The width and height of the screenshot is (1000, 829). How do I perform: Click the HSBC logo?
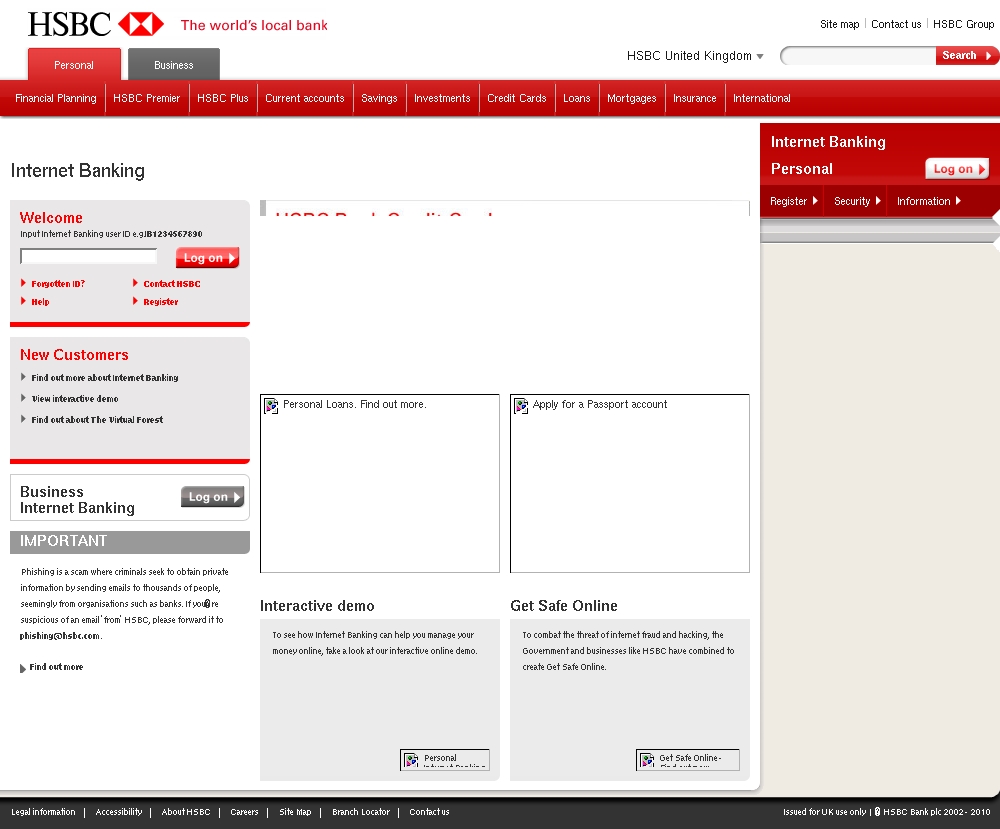(96, 24)
